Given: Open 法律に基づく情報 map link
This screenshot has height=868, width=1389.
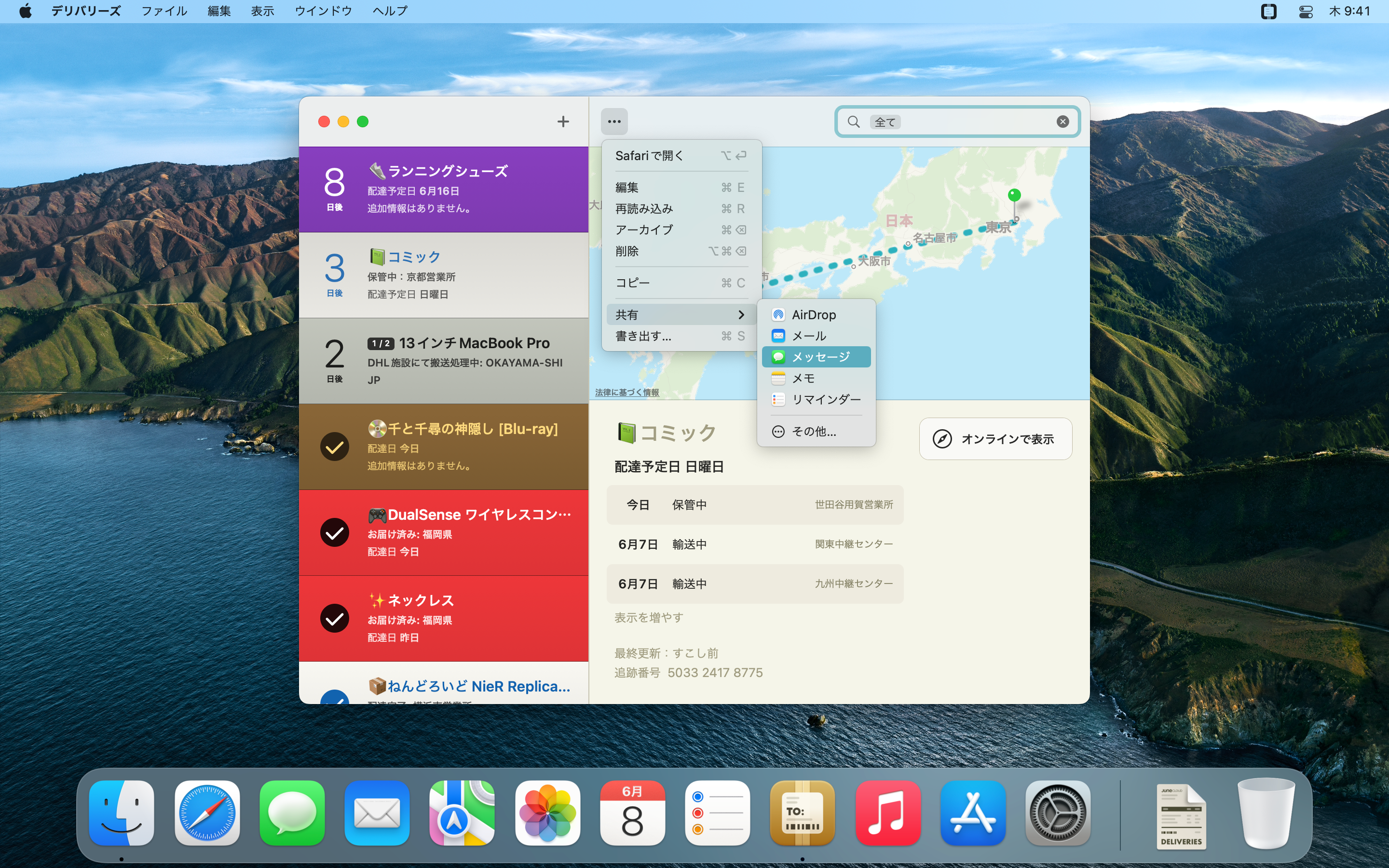Looking at the screenshot, I should tap(627, 392).
